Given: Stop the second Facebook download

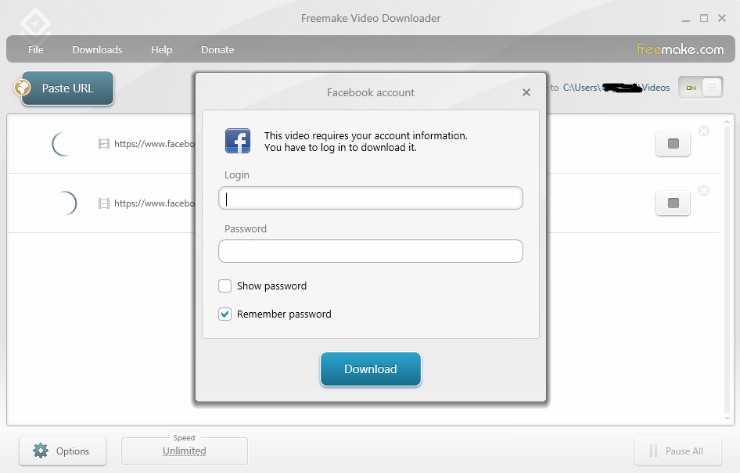Looking at the screenshot, I should pos(673,203).
